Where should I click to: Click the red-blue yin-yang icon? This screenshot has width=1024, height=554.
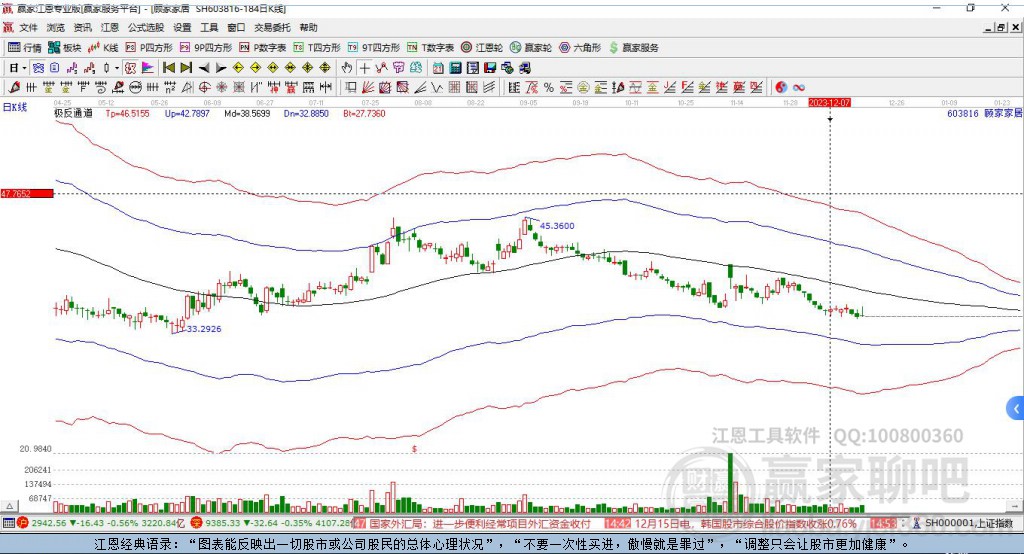click(780, 87)
